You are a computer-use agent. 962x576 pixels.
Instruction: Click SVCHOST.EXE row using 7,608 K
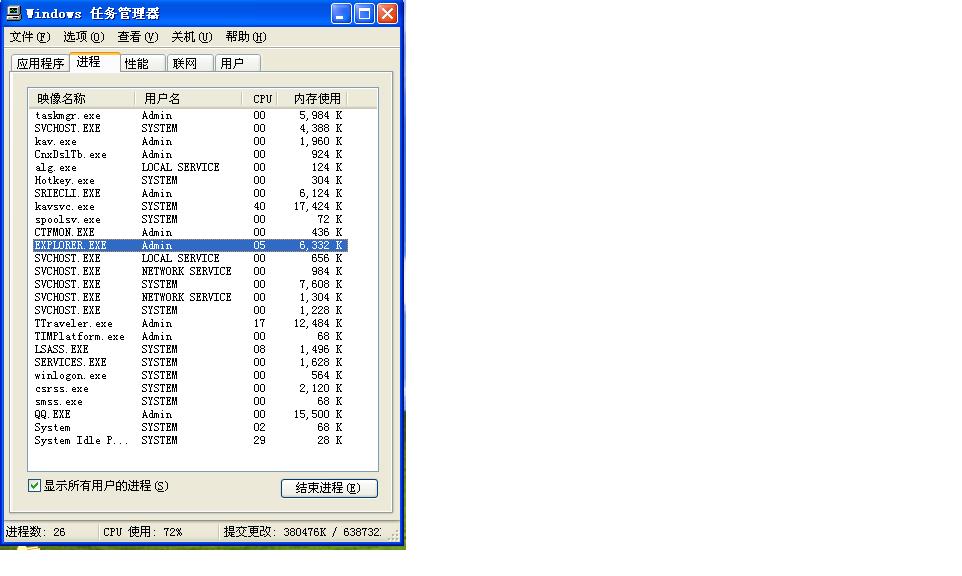click(189, 285)
